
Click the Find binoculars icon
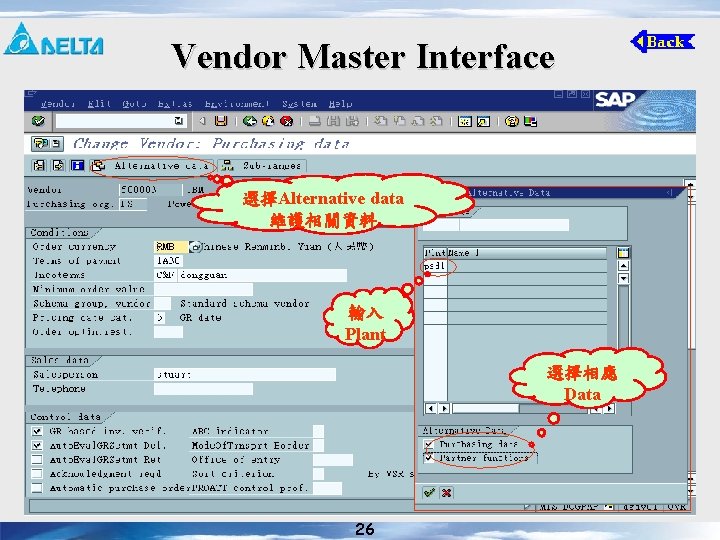(x=333, y=121)
